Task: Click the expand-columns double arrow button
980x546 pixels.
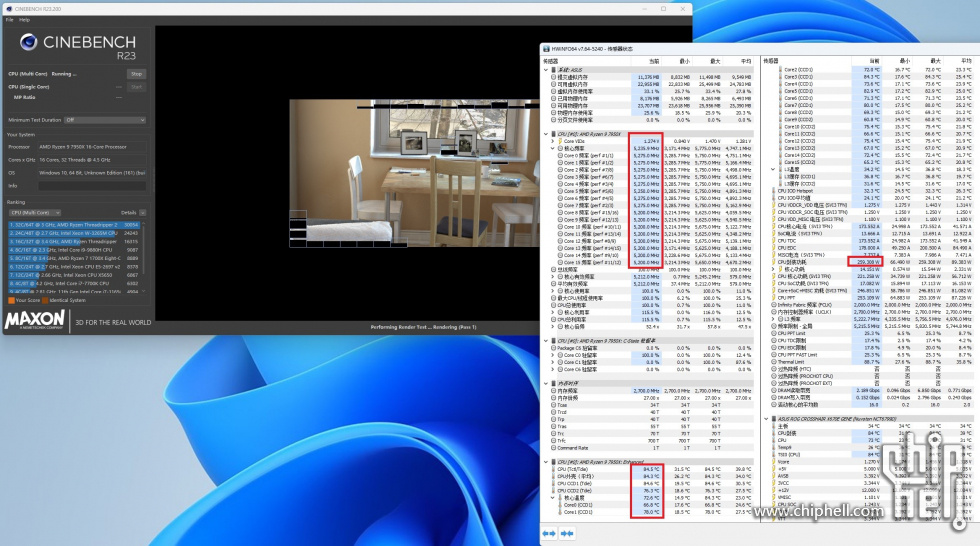Action: coord(549,534)
